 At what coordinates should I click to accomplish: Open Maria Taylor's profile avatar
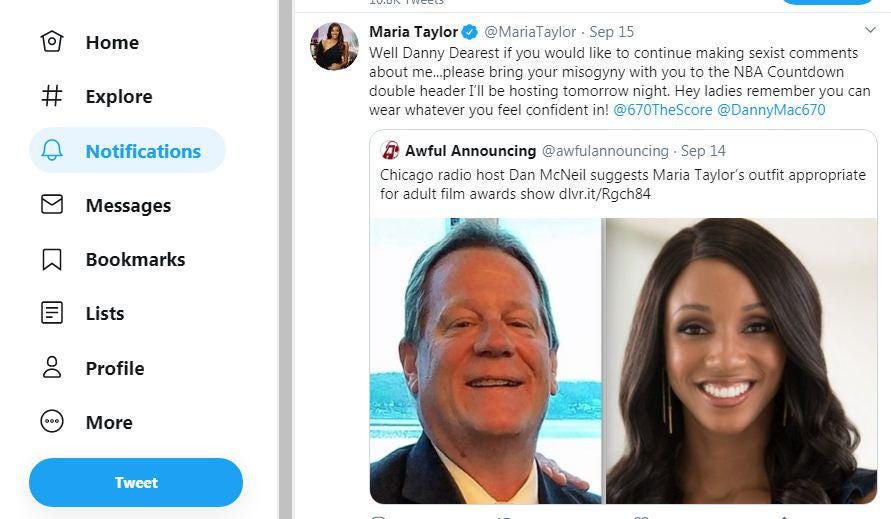click(x=334, y=46)
